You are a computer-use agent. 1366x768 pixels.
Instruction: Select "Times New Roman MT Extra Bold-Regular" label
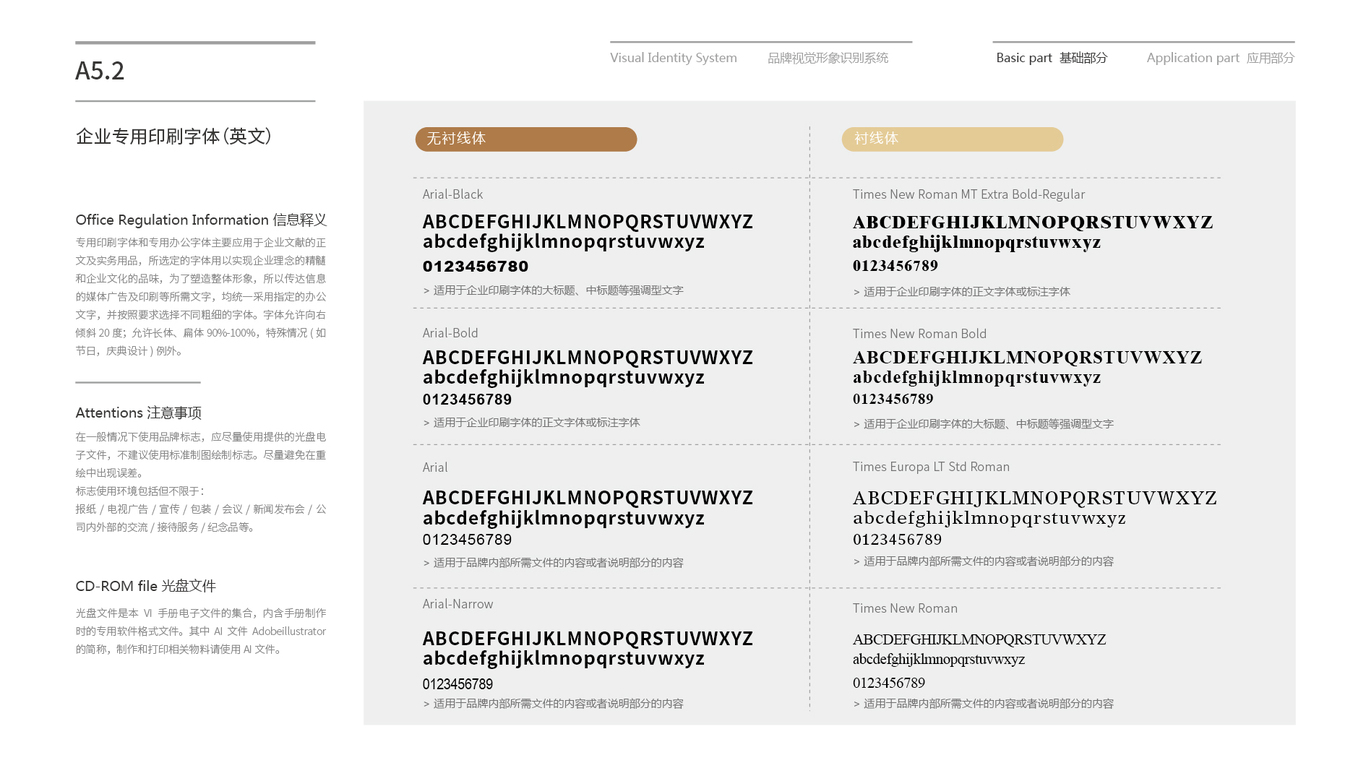point(968,194)
